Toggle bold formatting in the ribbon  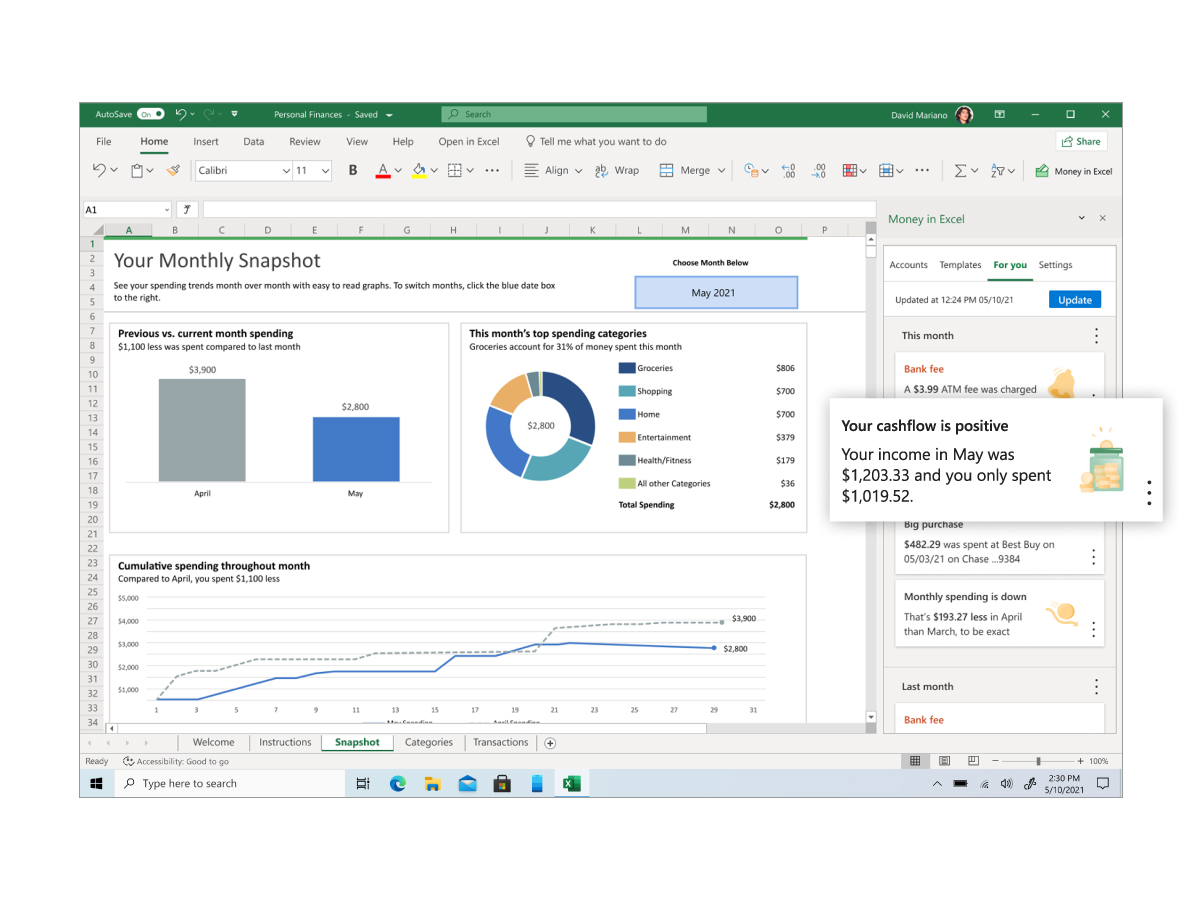pos(353,171)
